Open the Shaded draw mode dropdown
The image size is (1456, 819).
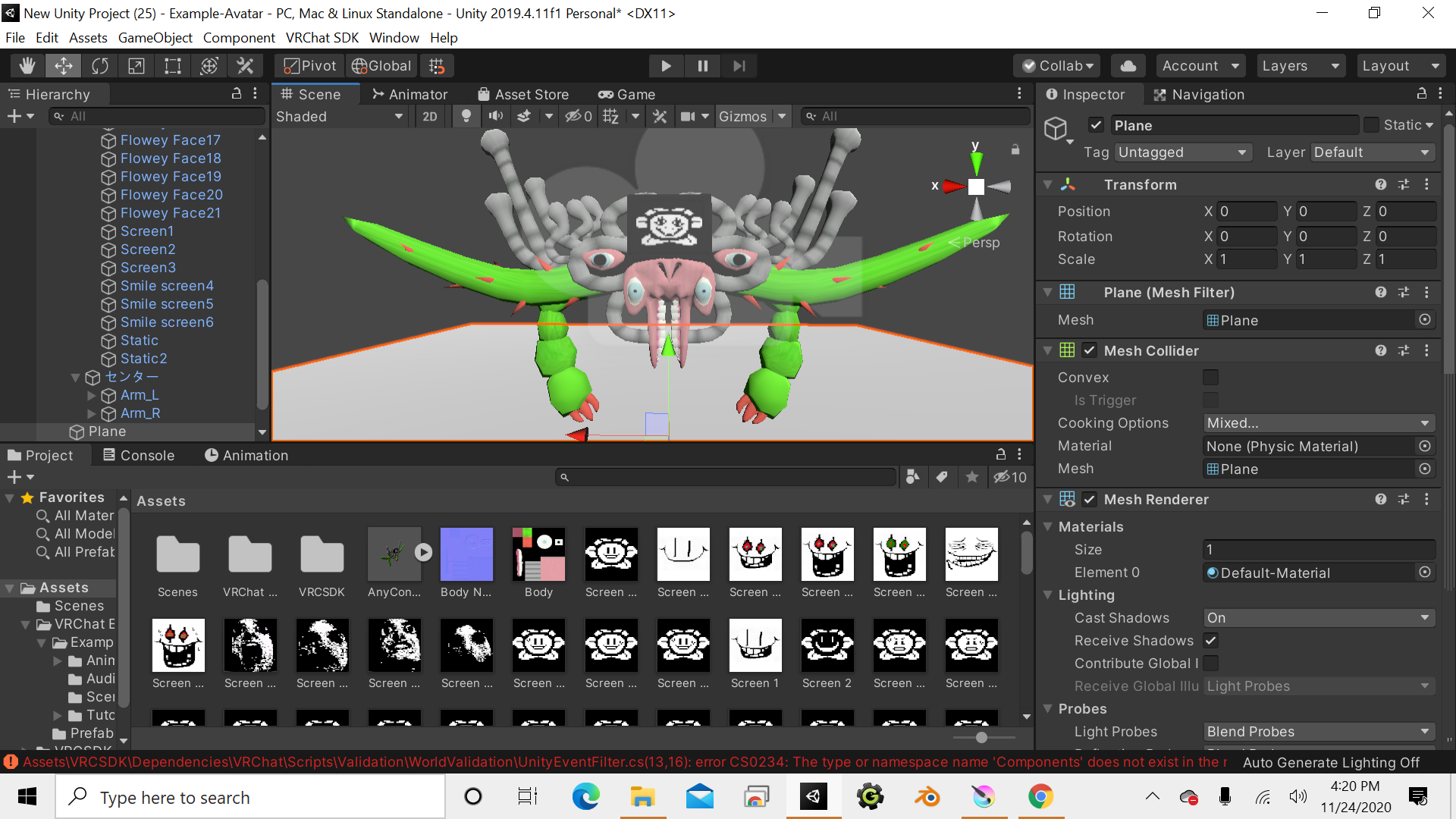pos(340,116)
